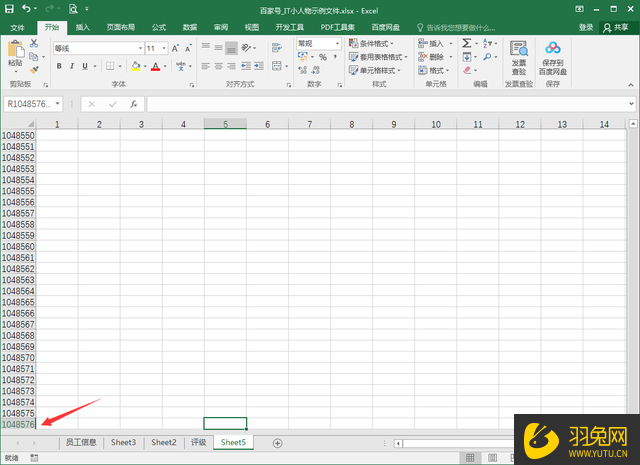
Task: Apply percent style format
Action: click(323, 57)
